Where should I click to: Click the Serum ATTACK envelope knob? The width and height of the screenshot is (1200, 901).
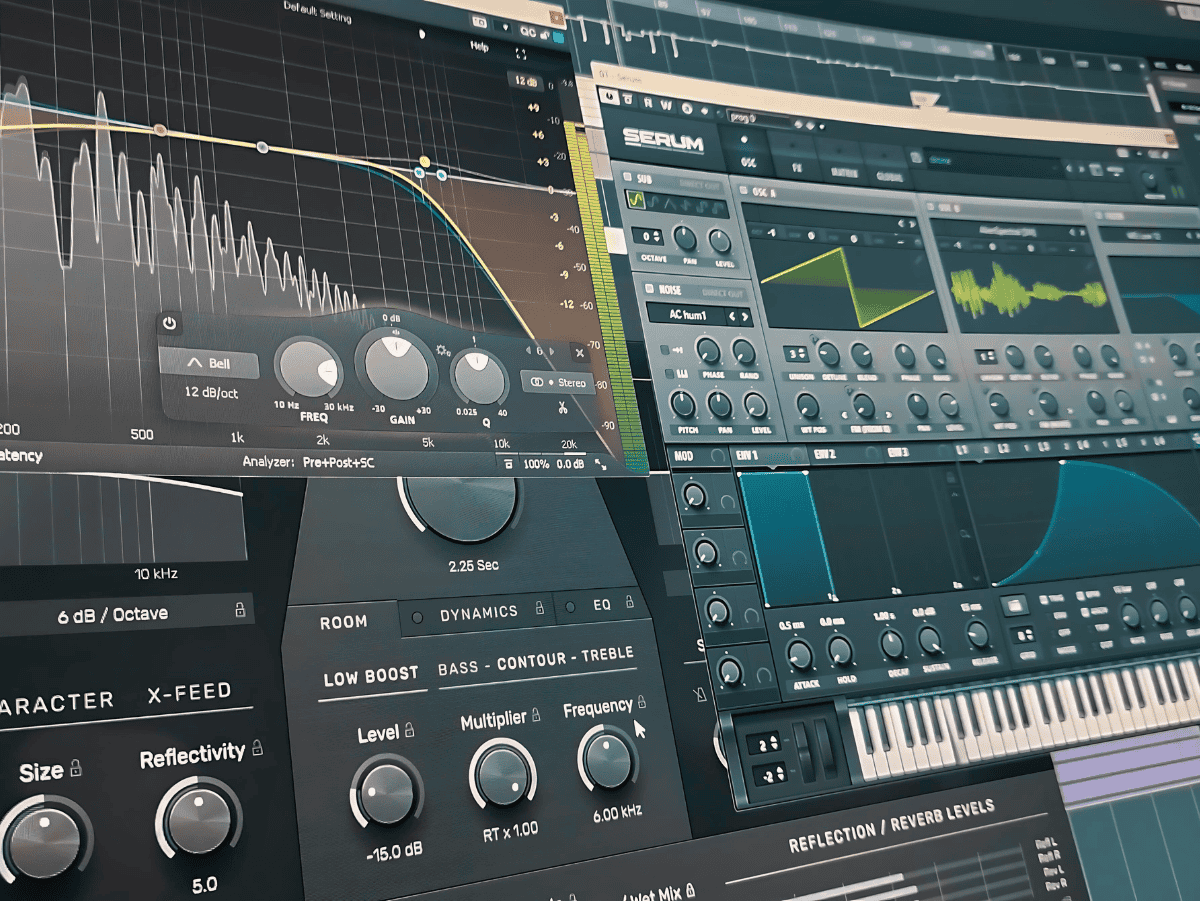(x=800, y=656)
